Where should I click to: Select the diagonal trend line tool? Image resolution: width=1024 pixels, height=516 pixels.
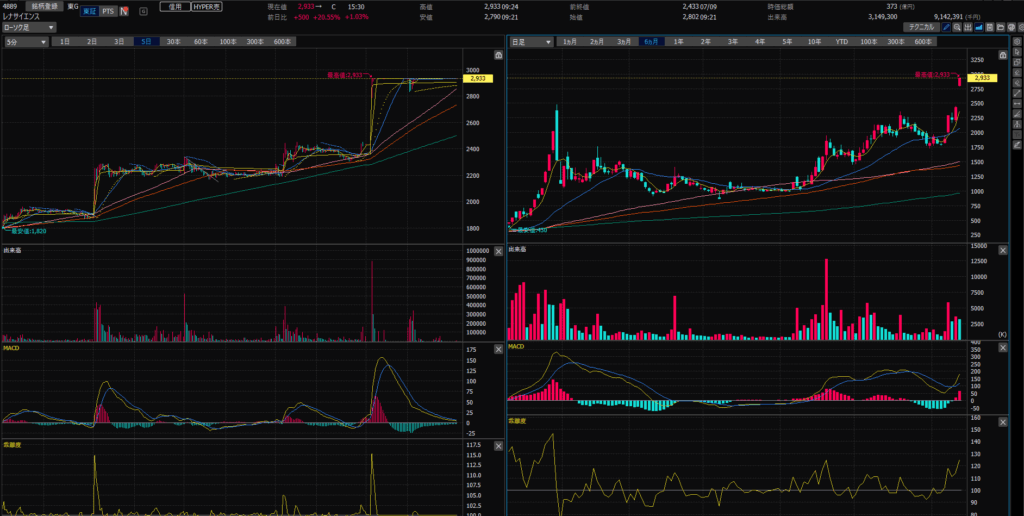coord(1017,93)
